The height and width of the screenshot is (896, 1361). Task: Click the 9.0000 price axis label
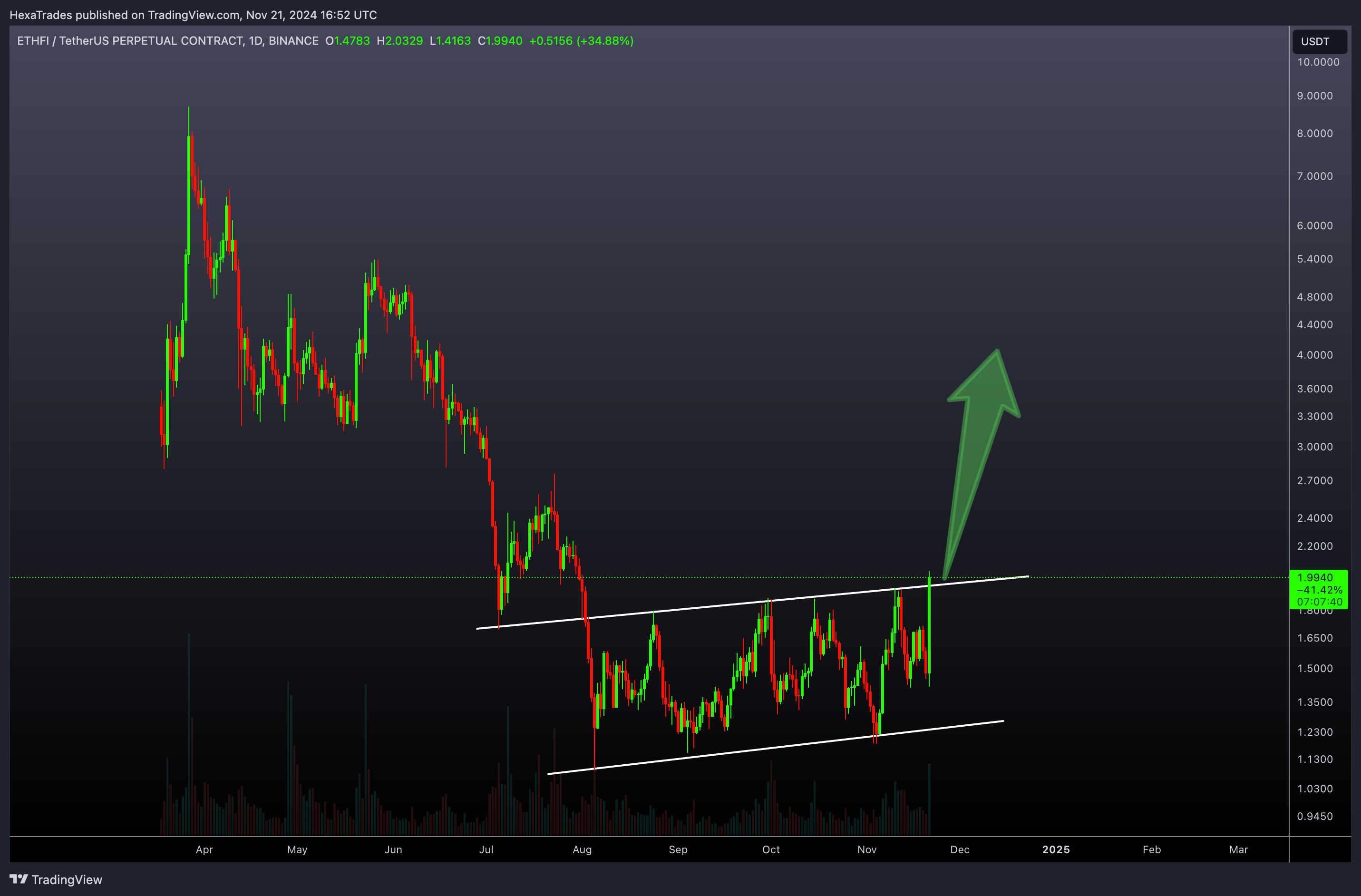click(1315, 96)
